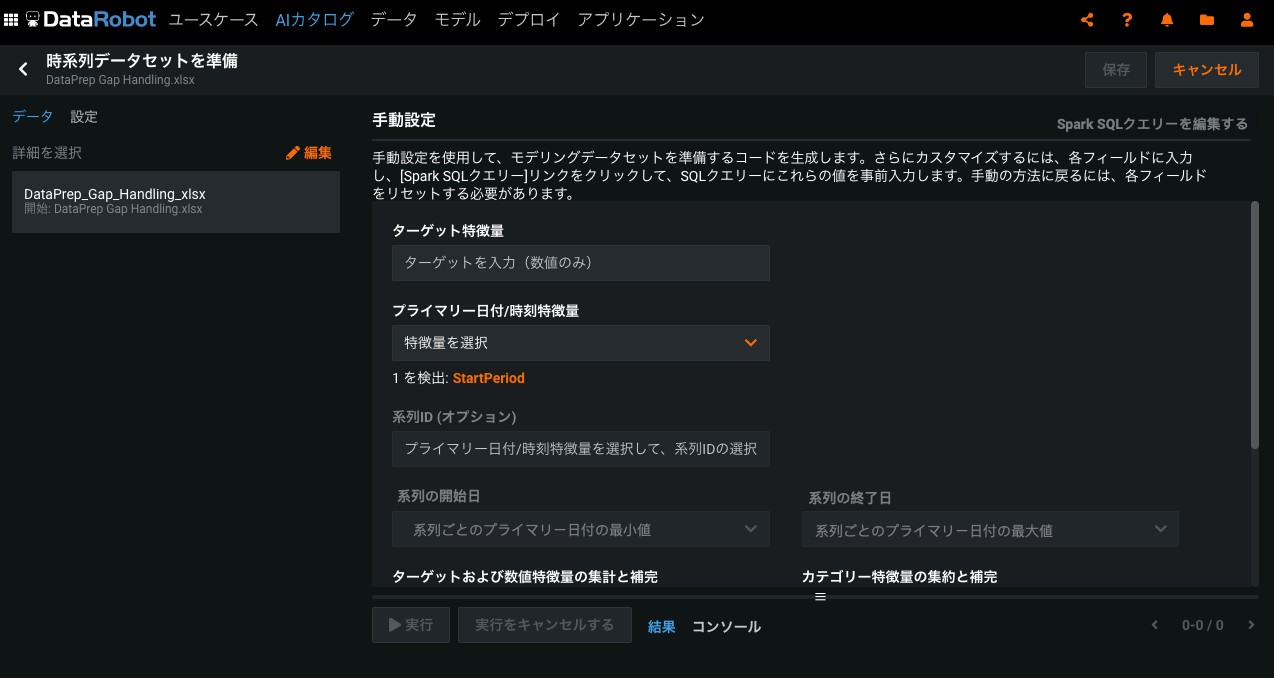Switch to the 設定 tab

click(x=84, y=117)
